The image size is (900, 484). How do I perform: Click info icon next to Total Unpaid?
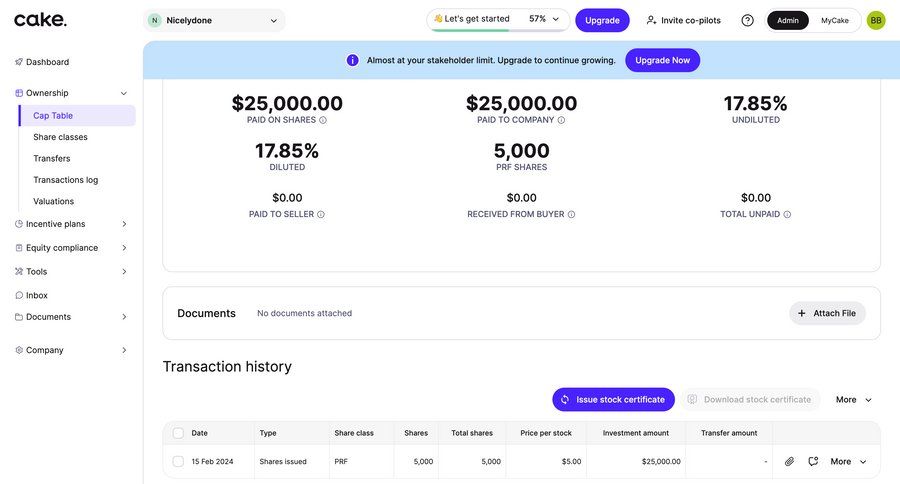pos(787,214)
